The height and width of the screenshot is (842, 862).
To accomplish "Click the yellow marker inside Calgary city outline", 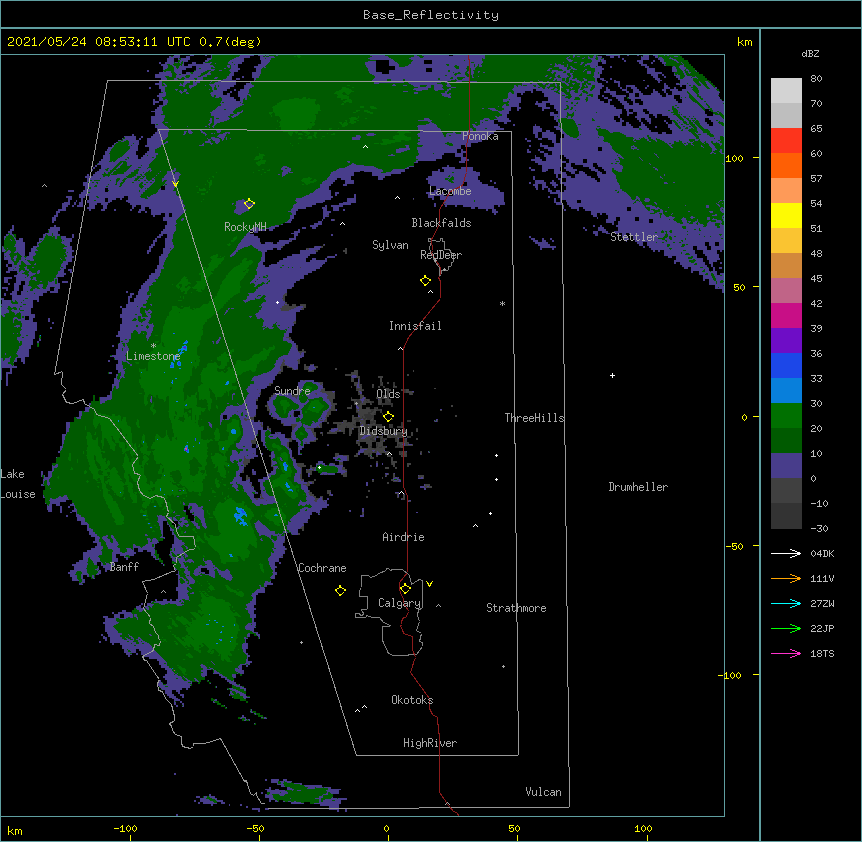I will pos(405,589).
